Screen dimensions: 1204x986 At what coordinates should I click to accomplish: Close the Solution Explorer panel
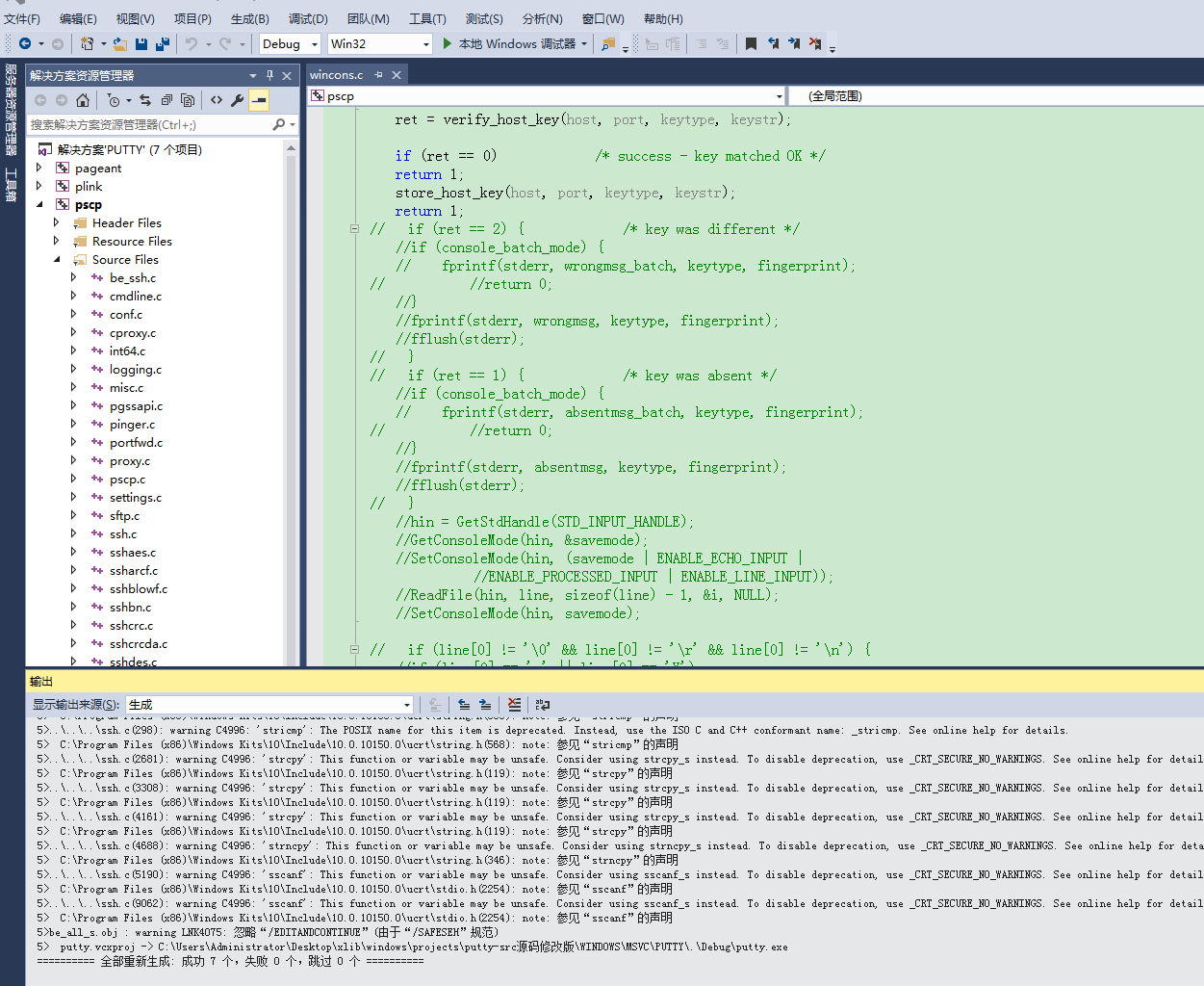click(287, 75)
